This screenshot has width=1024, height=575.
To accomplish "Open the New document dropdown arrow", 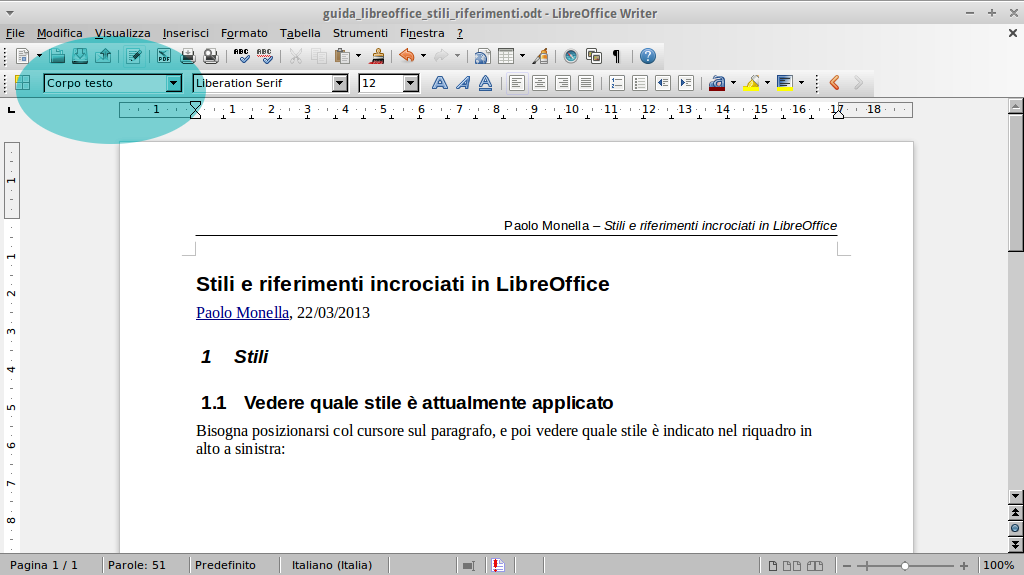I will click(39, 56).
